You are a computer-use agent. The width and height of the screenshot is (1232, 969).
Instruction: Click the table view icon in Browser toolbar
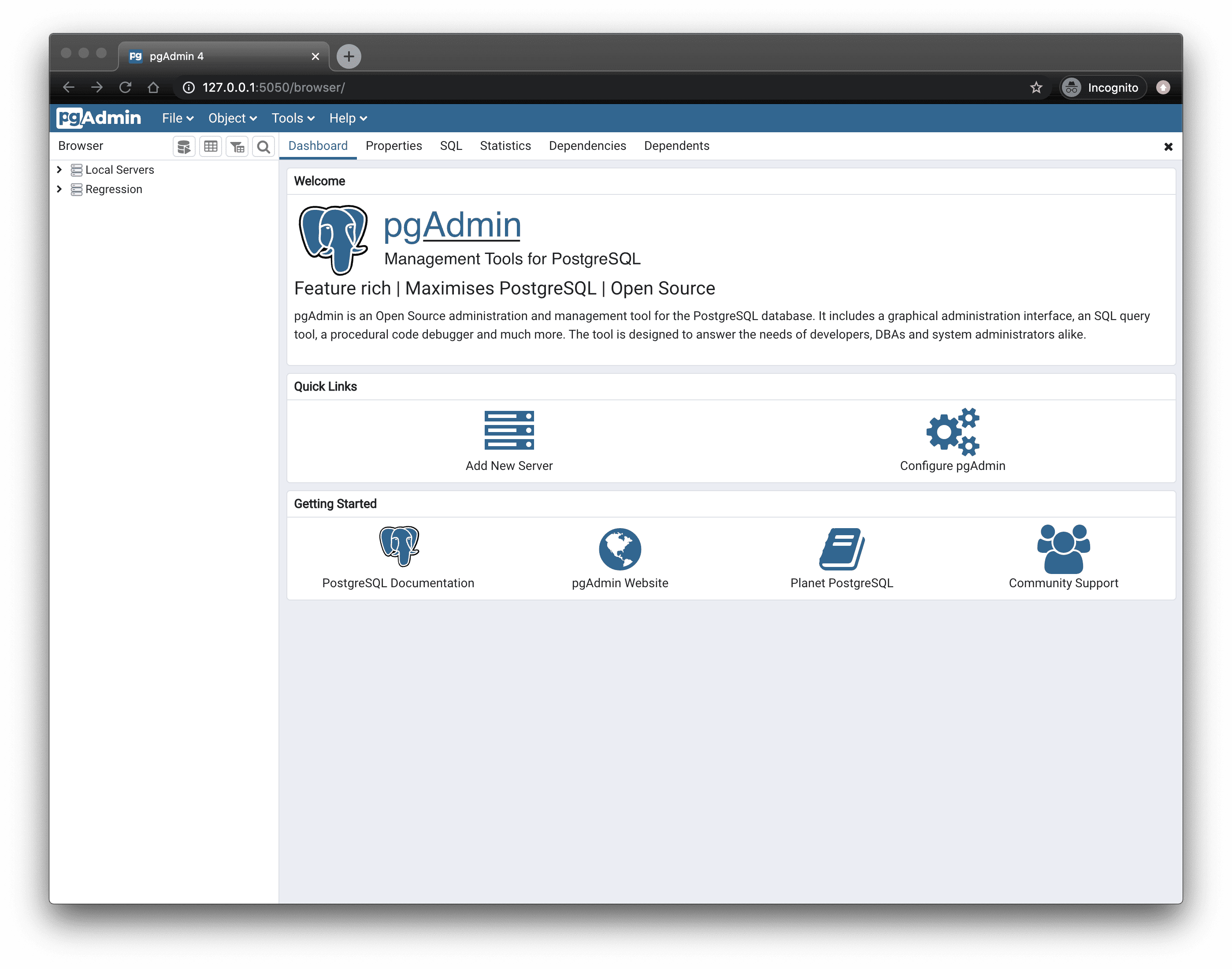pos(210,146)
